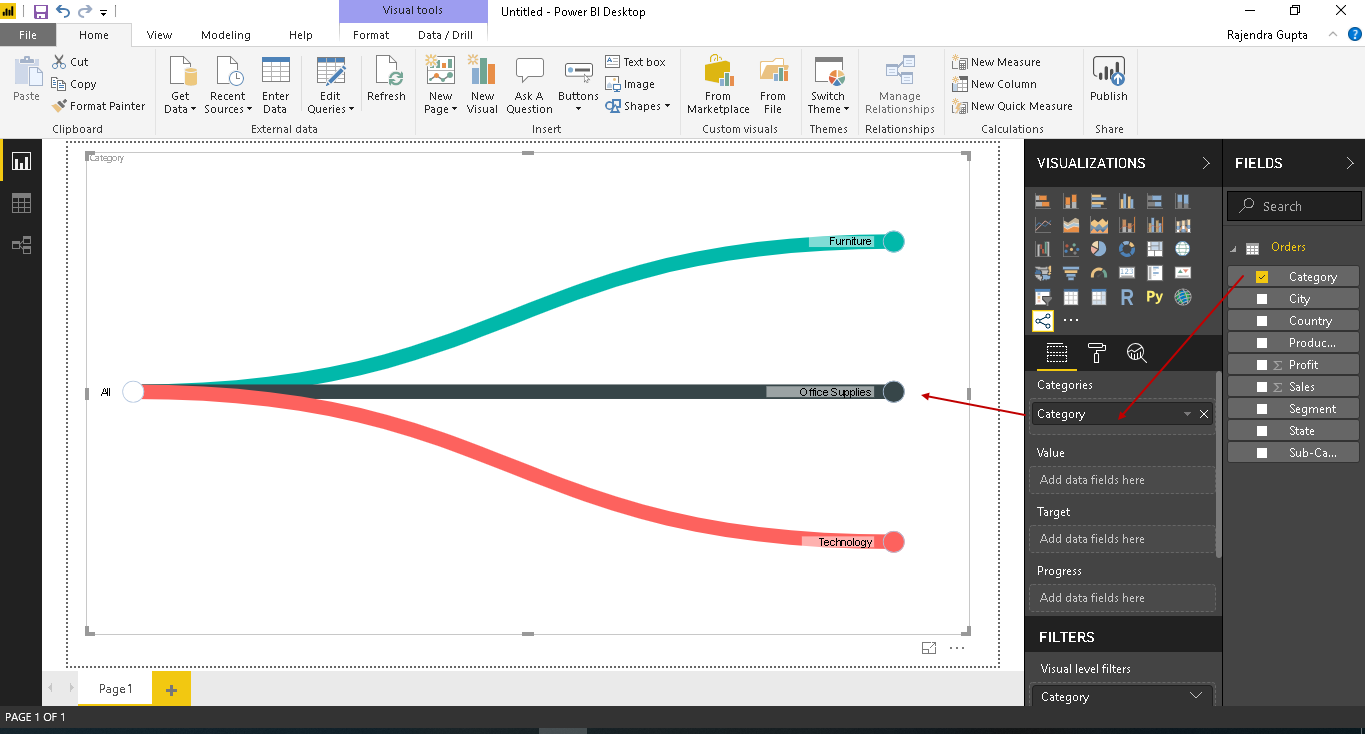Open the File menu
This screenshot has width=1365, height=734.
[x=28, y=35]
